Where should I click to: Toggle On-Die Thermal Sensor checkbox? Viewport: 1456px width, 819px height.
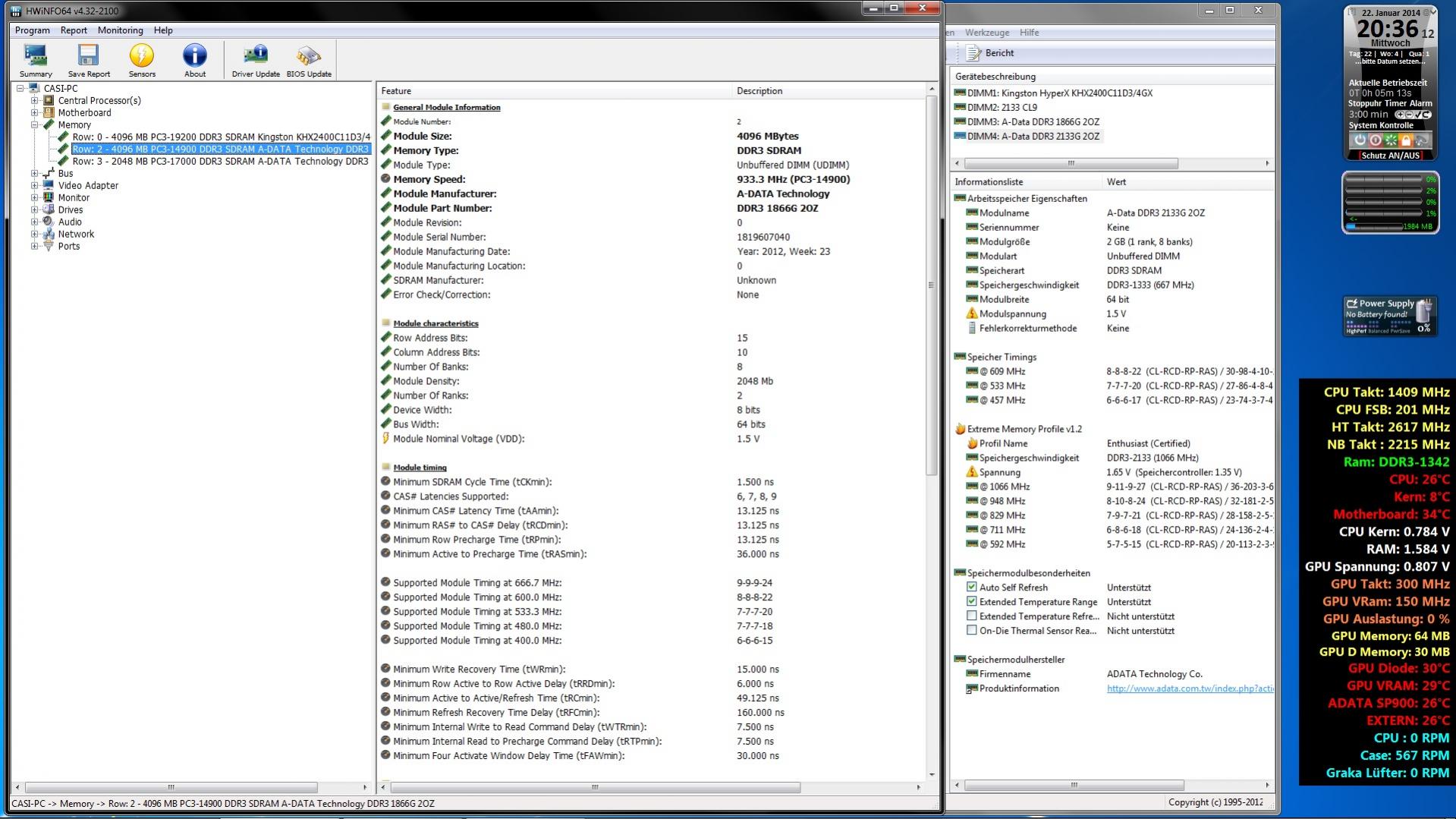pos(971,630)
